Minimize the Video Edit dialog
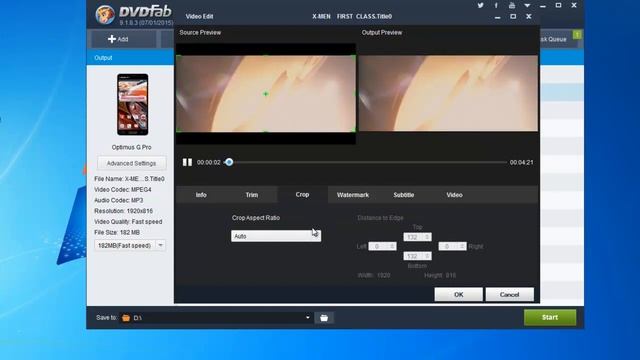The image size is (640, 360). click(497, 17)
